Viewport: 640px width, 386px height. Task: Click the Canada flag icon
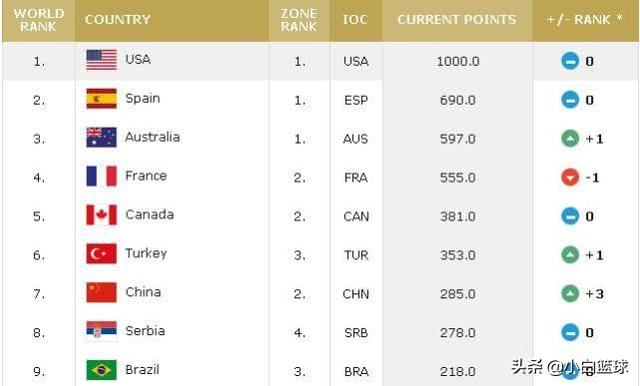[102, 215]
